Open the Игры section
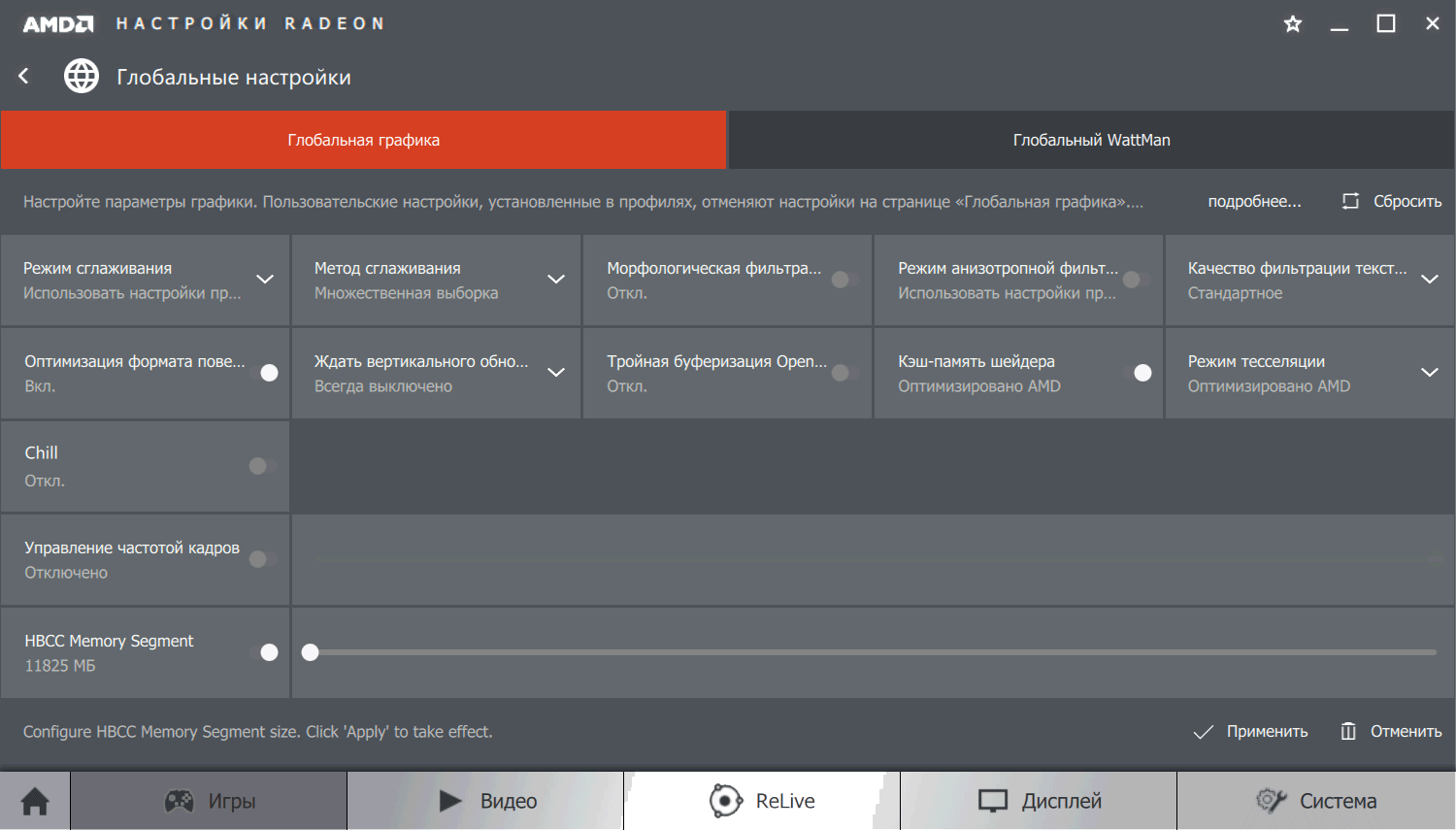1456x830 pixels. coord(209,801)
